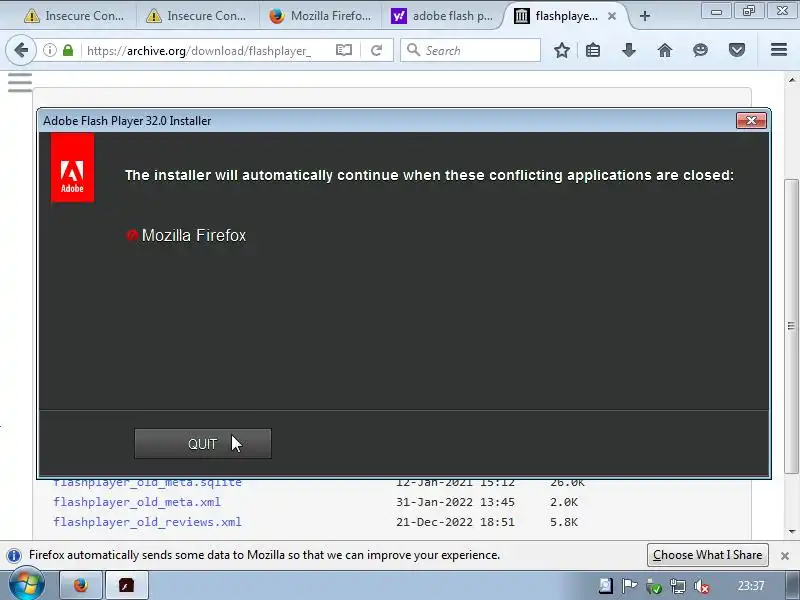Click the 23:37 taskbar clock
The image size is (800, 600).
click(751, 585)
